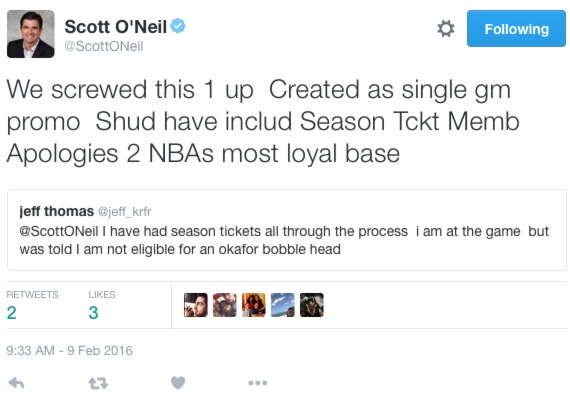Click the Scott O'Neil display name
Screen dimensions: 570x395
pos(116,27)
